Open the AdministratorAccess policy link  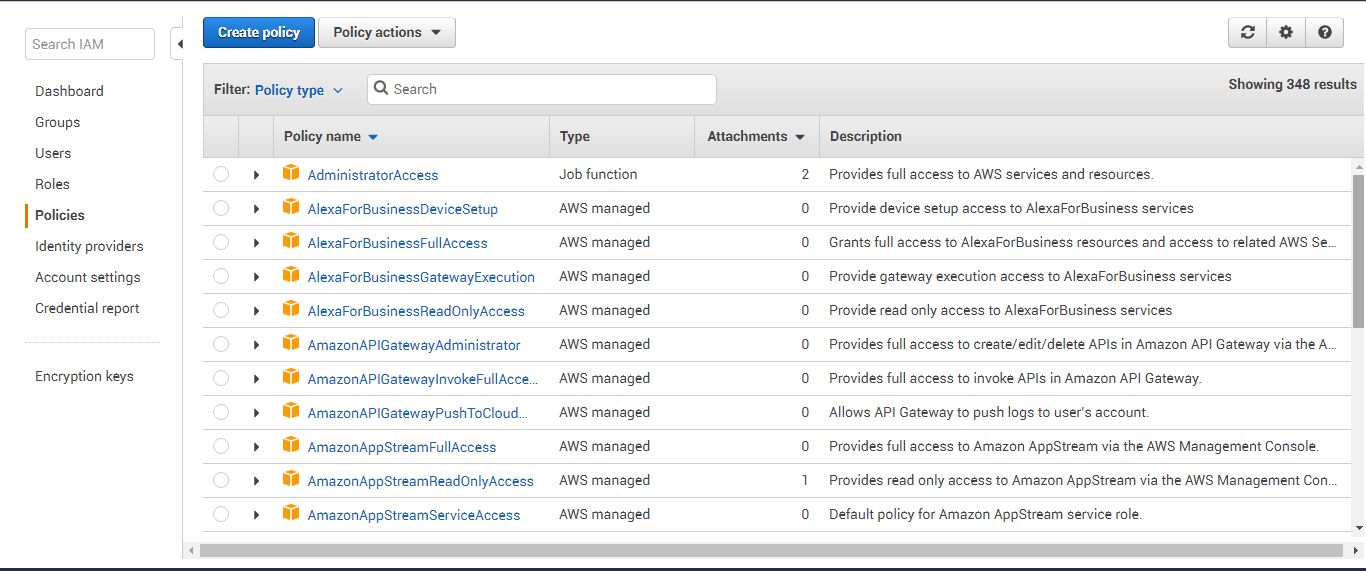373,175
